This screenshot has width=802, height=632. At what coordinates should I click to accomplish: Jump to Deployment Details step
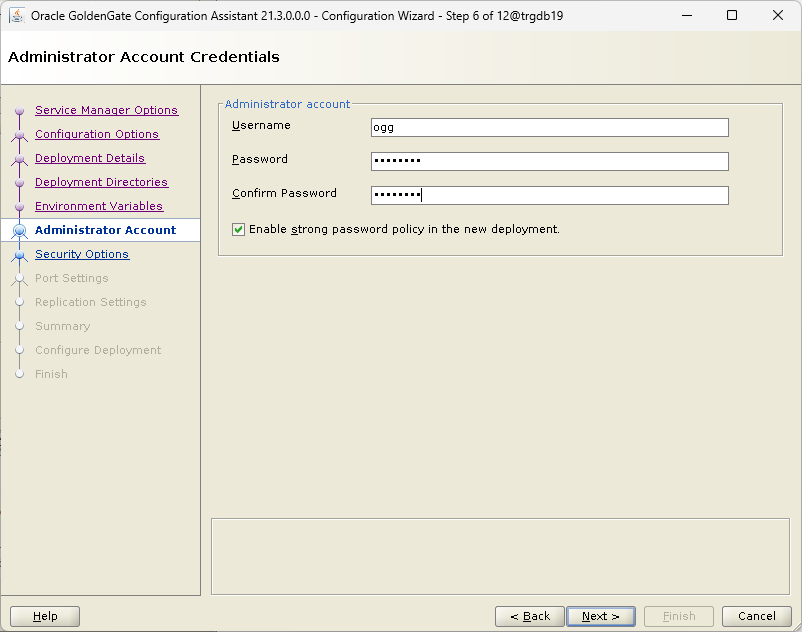[x=90, y=158]
